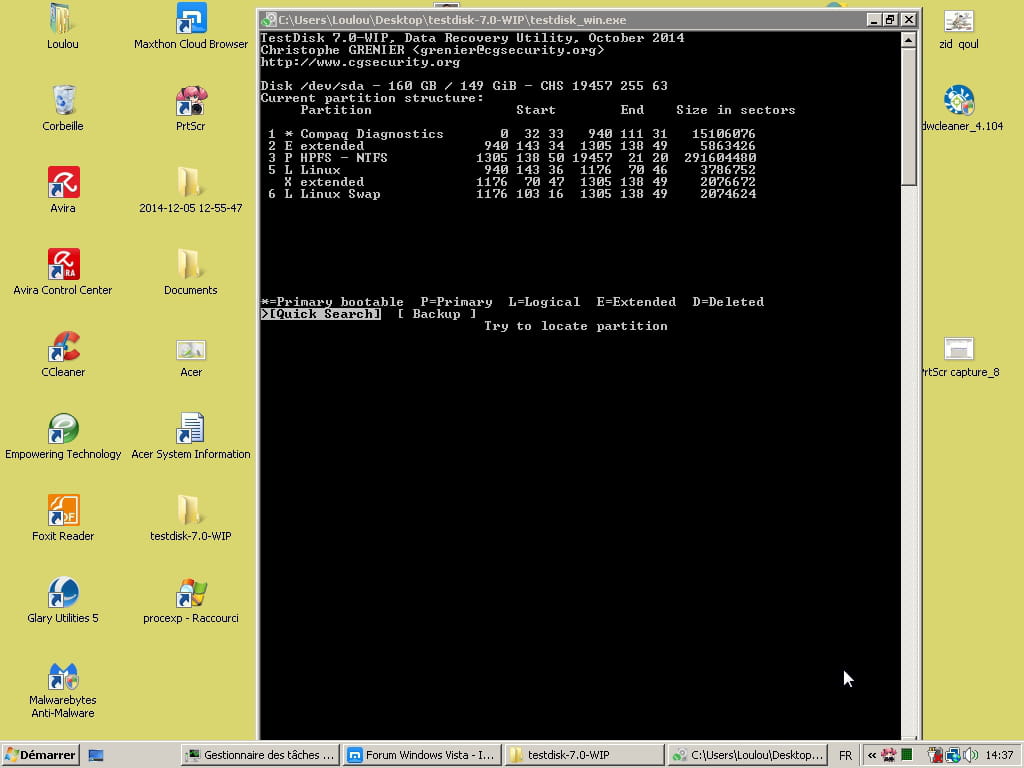Click the HPFS - NTFS partition row
Viewport: 1024px width, 768px height.
[512, 158]
